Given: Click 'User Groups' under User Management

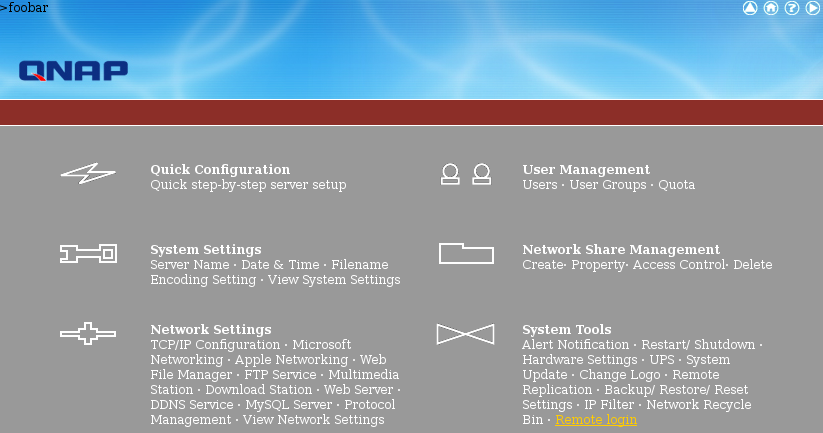Looking at the screenshot, I should [608, 185].
